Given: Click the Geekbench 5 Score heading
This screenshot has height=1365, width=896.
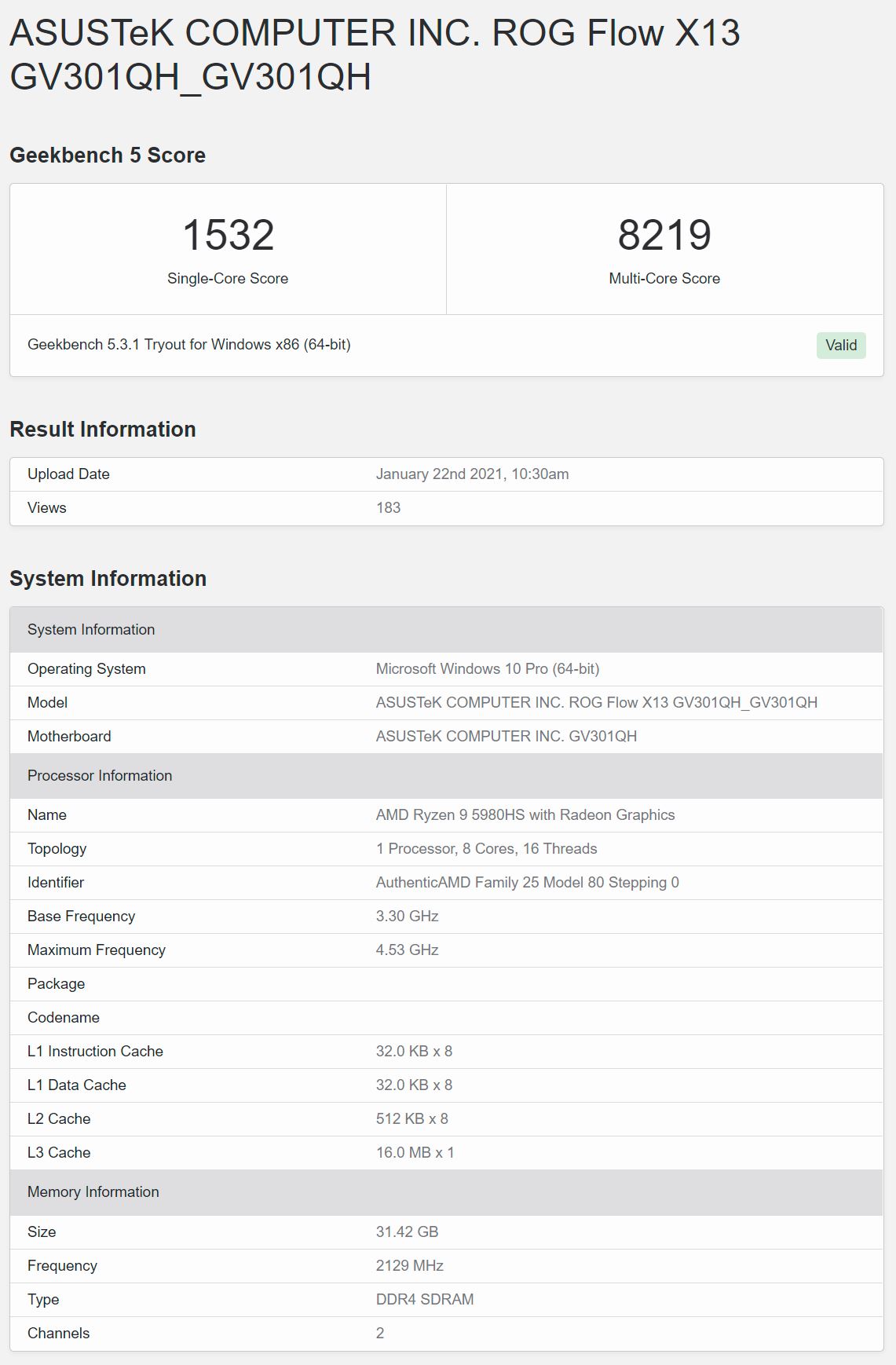Looking at the screenshot, I should 108,156.
